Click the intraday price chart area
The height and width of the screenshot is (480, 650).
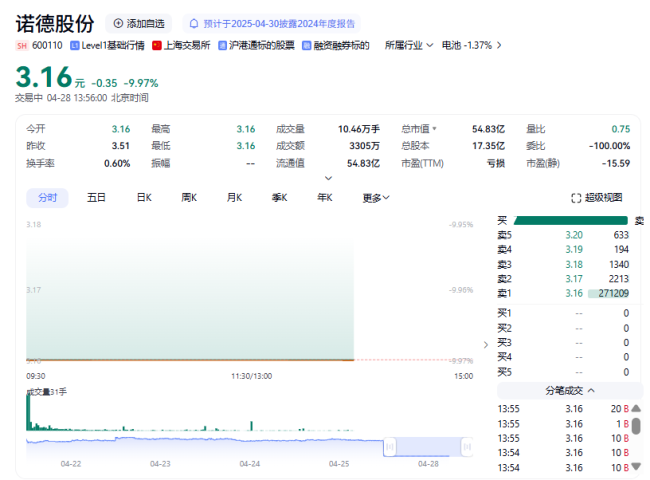250,292
